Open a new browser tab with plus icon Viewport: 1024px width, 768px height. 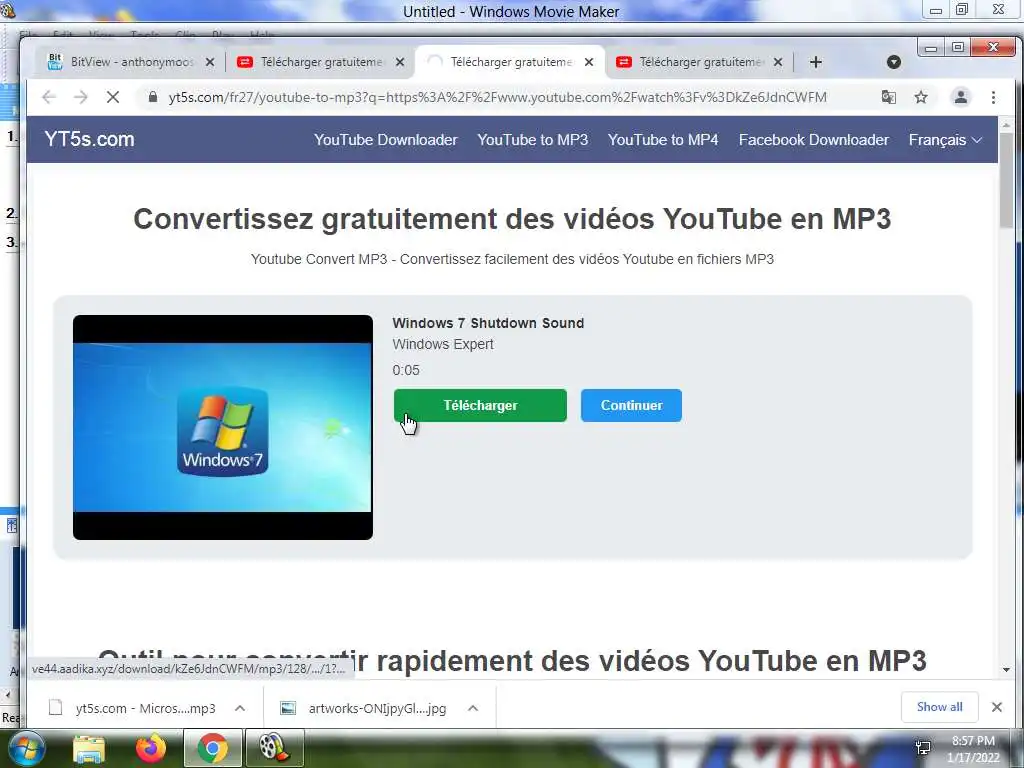click(x=816, y=62)
